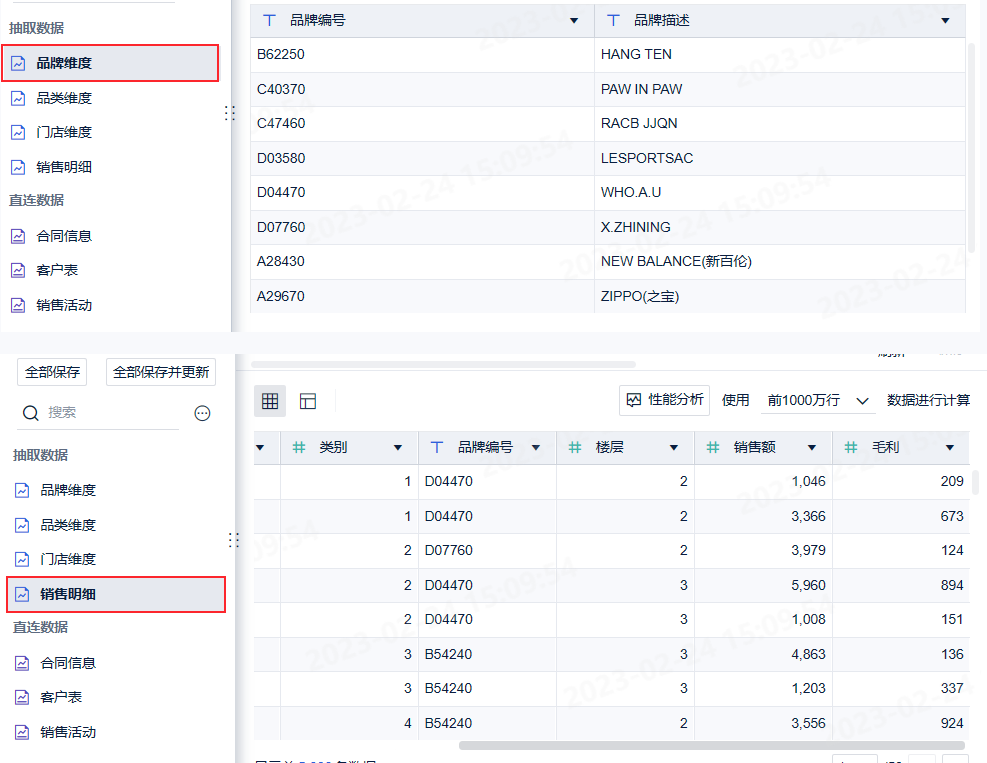Open the 销售额 column dropdown

click(811, 448)
